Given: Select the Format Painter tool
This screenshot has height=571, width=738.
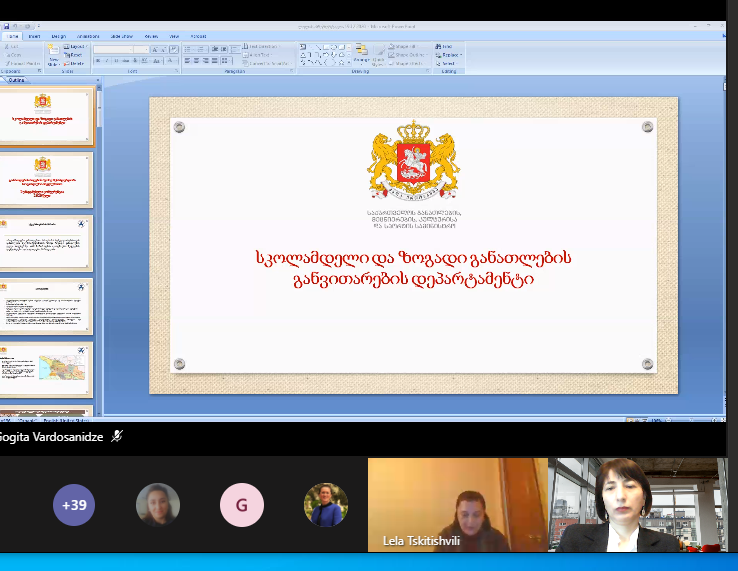Looking at the screenshot, I should coord(23,64).
